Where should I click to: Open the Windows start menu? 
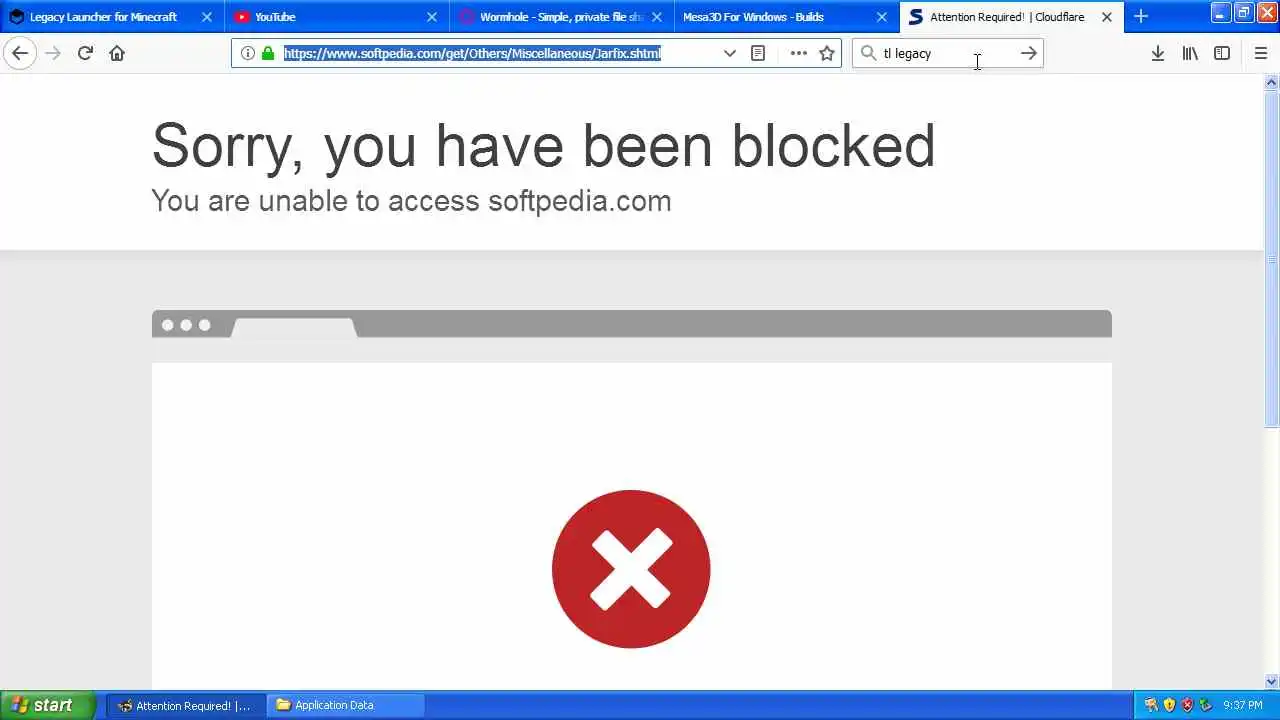(48, 705)
